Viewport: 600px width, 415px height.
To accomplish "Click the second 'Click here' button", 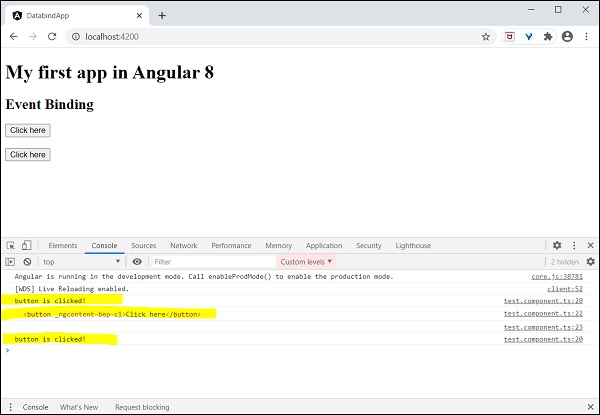I will pyautogui.click(x=28, y=155).
